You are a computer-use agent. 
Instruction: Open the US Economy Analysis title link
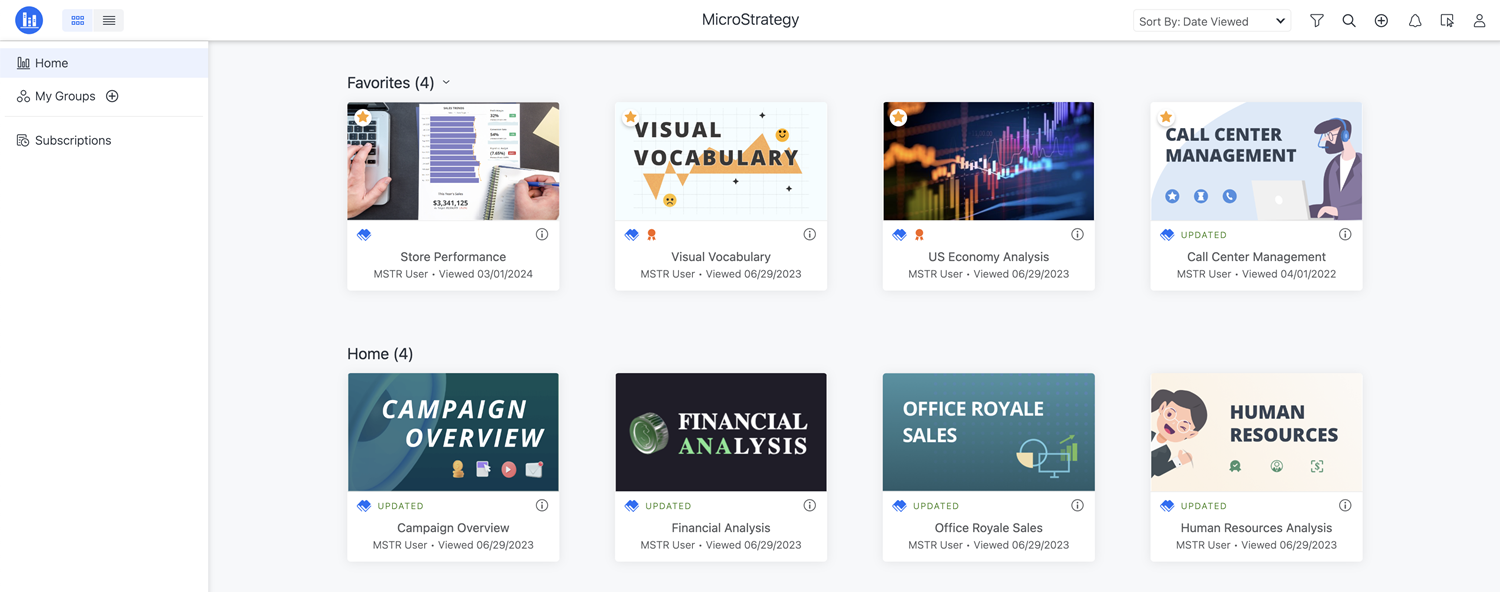tap(988, 257)
